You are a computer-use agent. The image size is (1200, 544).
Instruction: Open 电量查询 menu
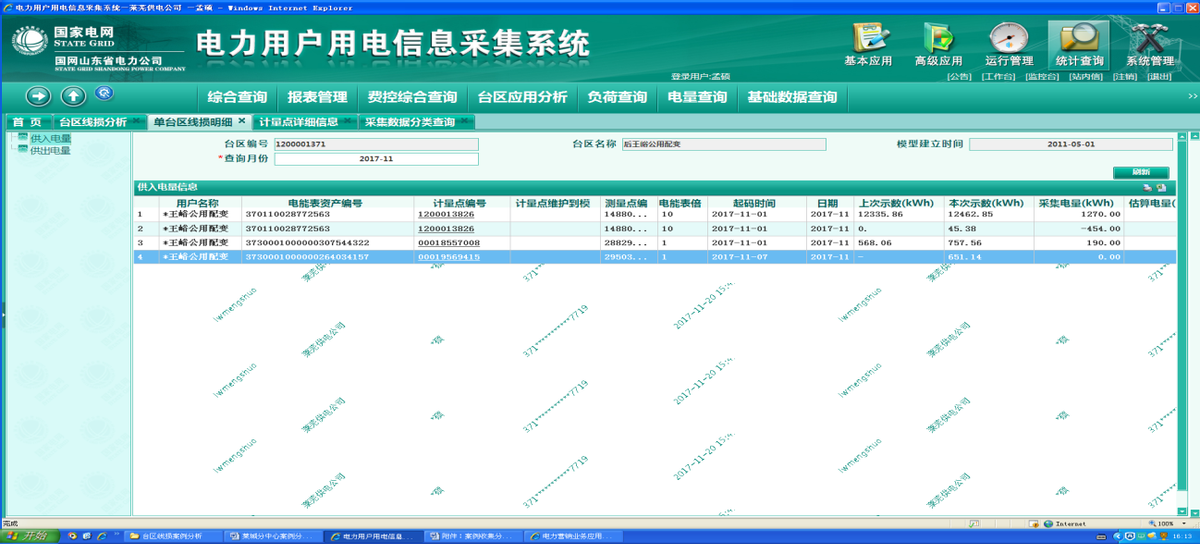[697, 97]
